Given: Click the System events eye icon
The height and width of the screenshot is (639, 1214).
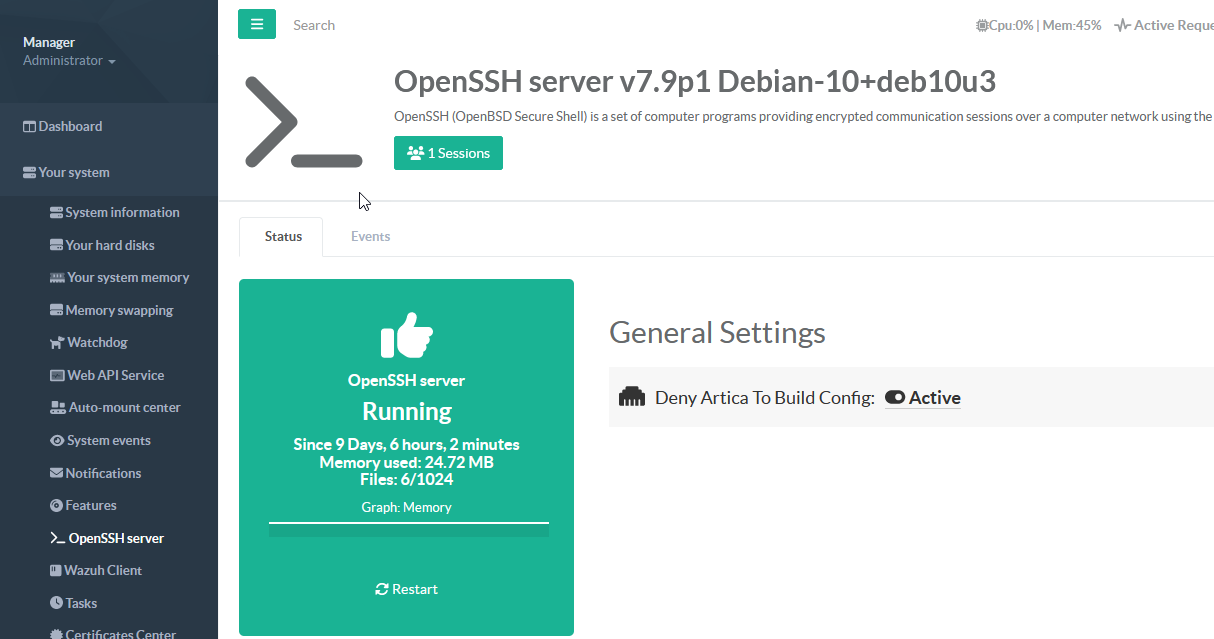Looking at the screenshot, I should (57, 441).
